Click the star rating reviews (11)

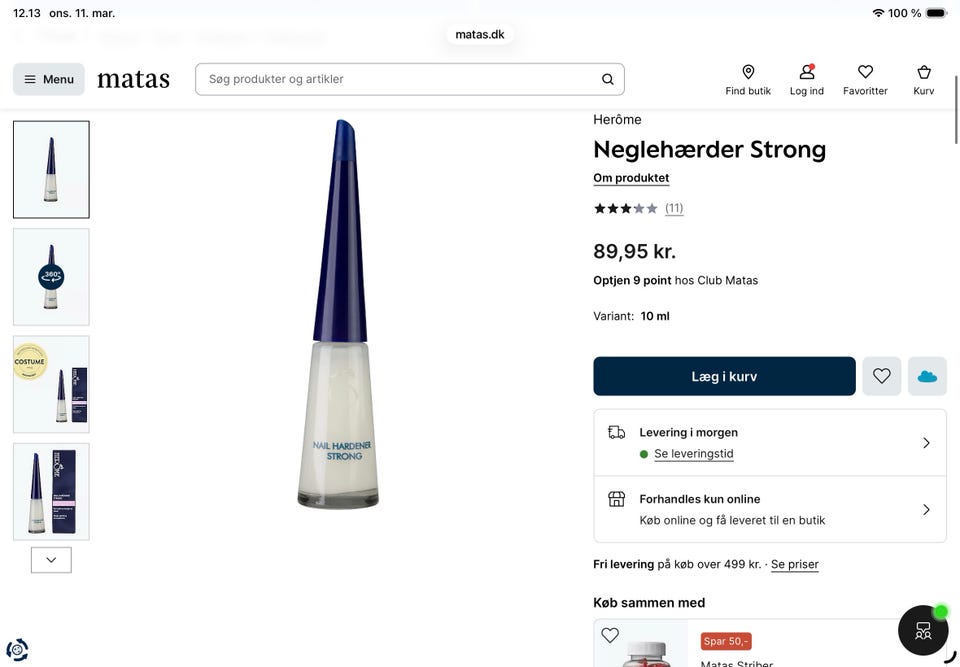(638, 208)
